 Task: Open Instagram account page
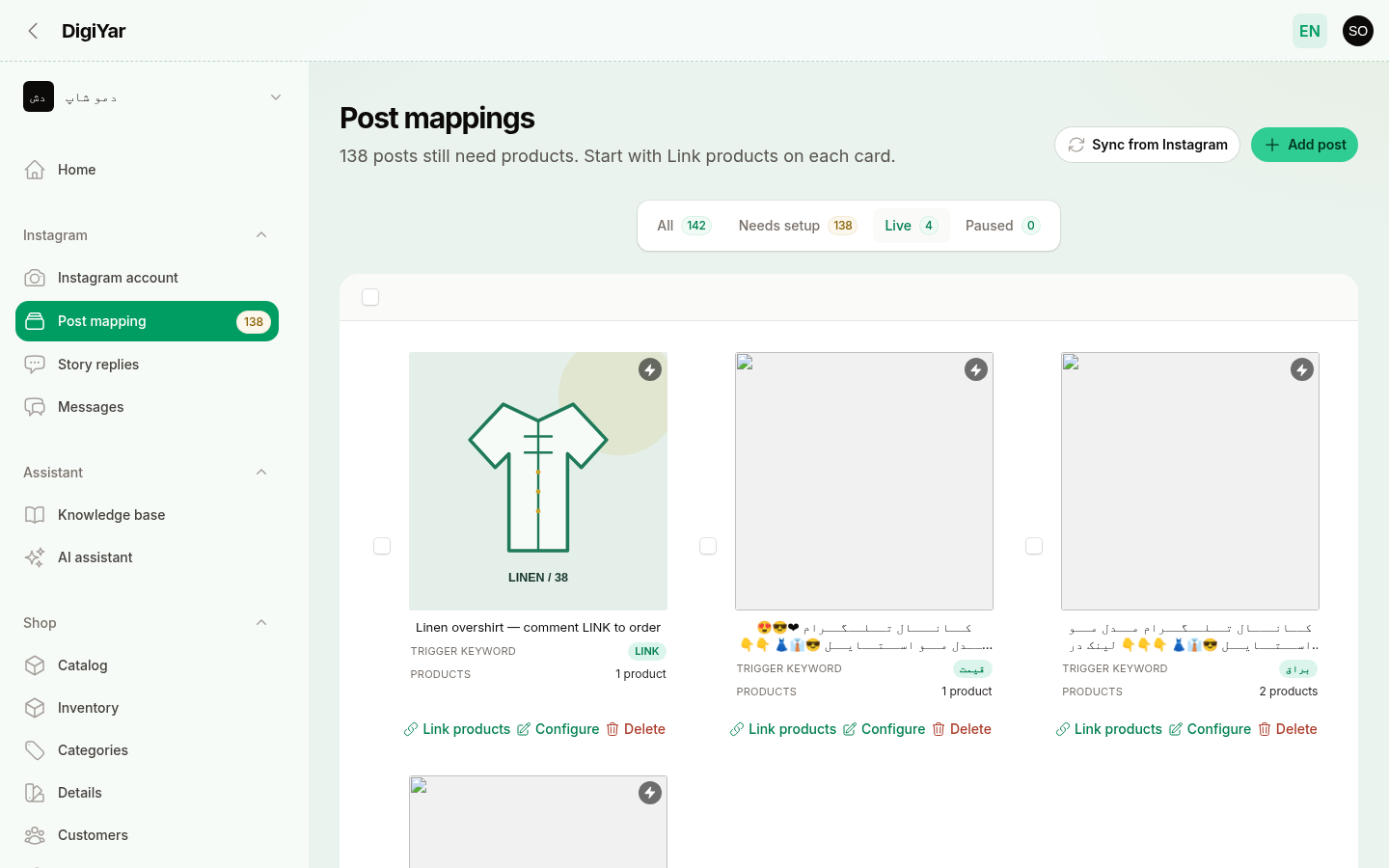click(147, 278)
